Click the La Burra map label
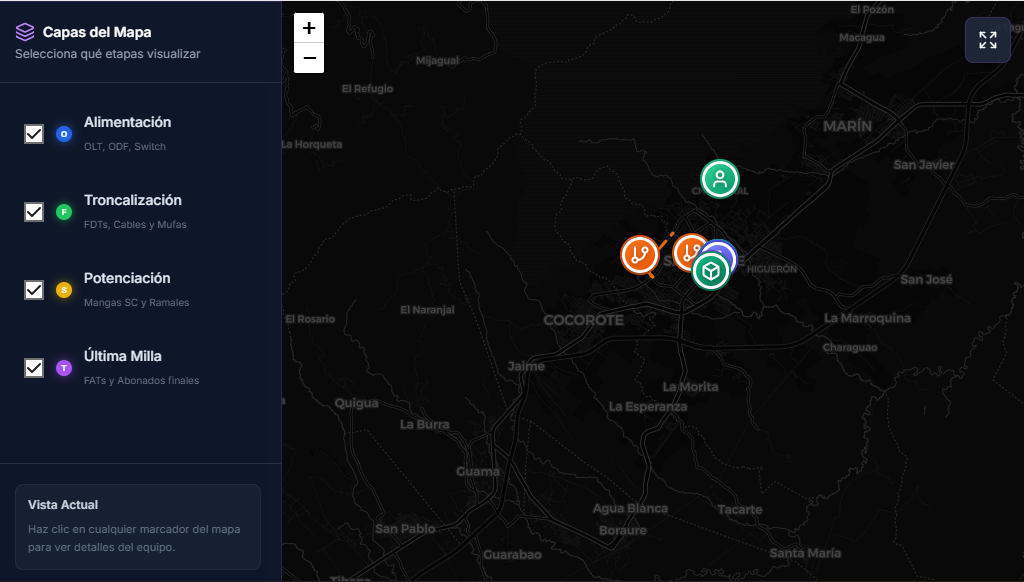 [x=424, y=425]
